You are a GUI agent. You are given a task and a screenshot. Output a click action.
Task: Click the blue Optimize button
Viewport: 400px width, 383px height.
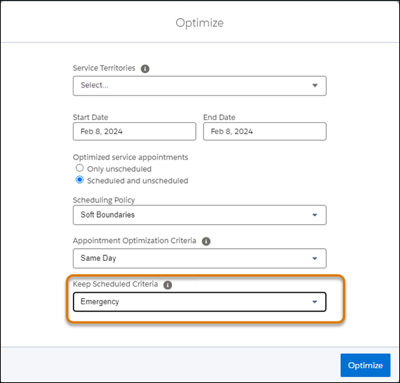[365, 365]
